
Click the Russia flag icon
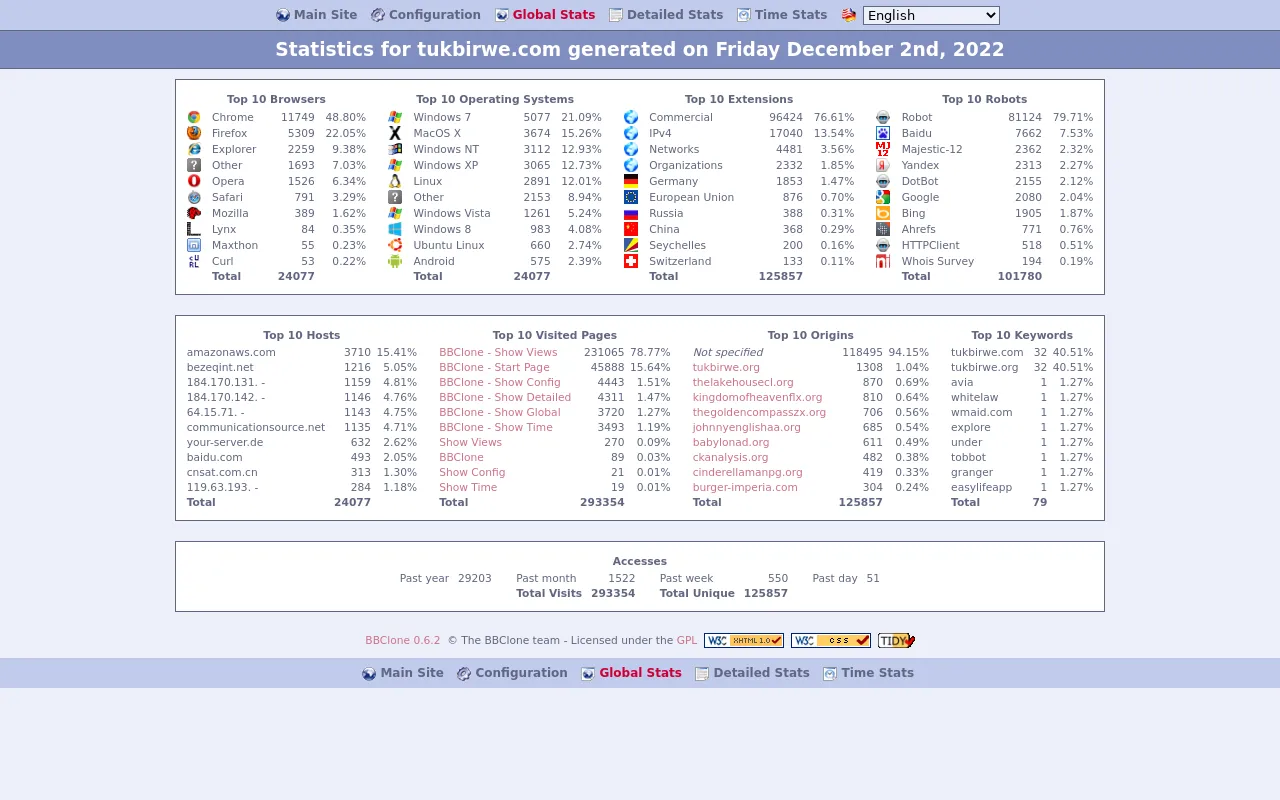(631, 213)
